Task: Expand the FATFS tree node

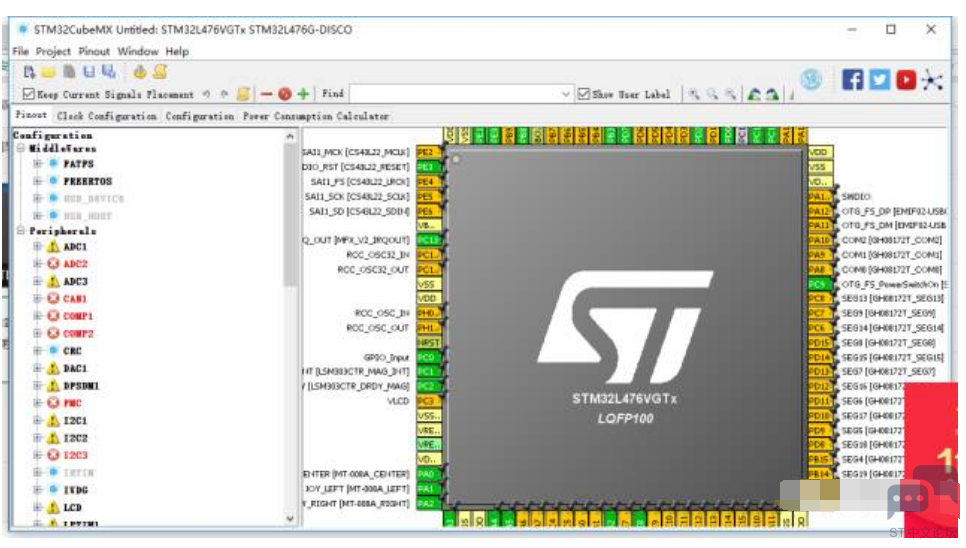Action: pyautogui.click(x=38, y=164)
